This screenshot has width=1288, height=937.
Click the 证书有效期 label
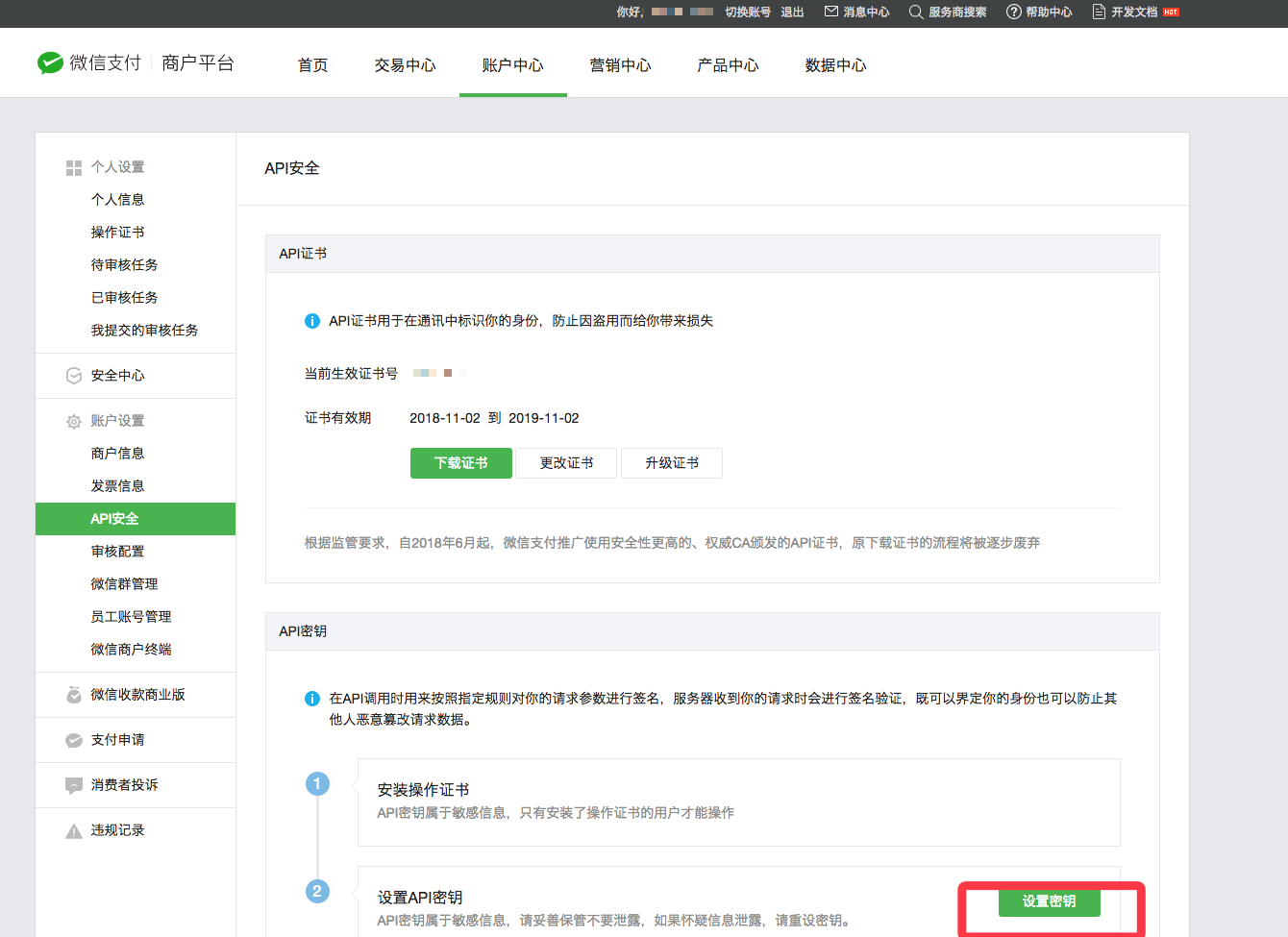(337, 418)
